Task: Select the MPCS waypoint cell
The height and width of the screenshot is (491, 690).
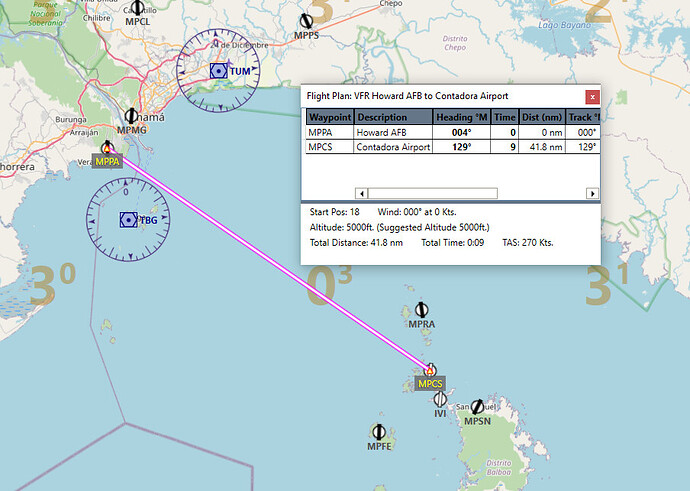Action: [330, 147]
